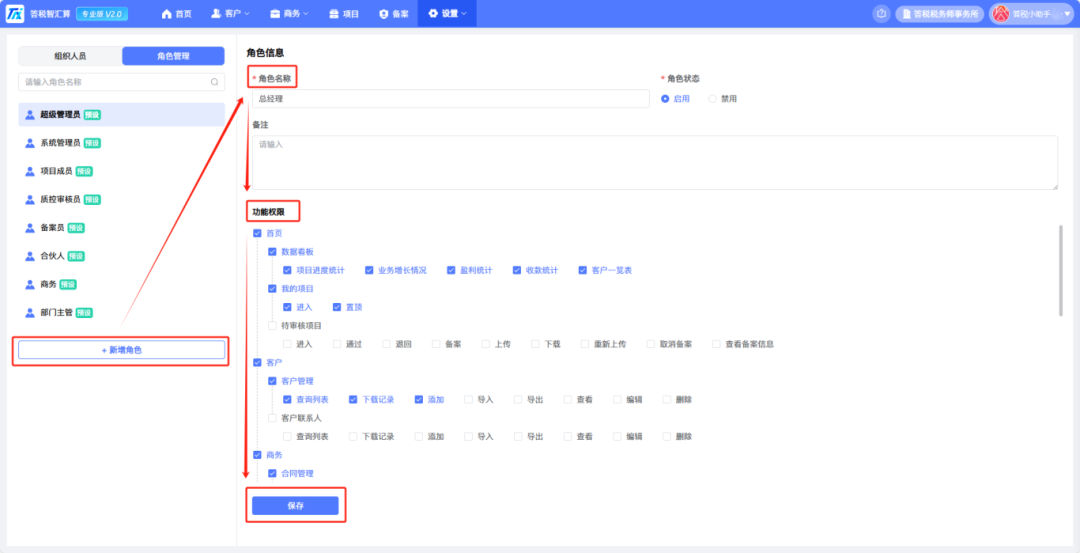Click the user avatar icon
1080x553 pixels.
(x=1001, y=14)
